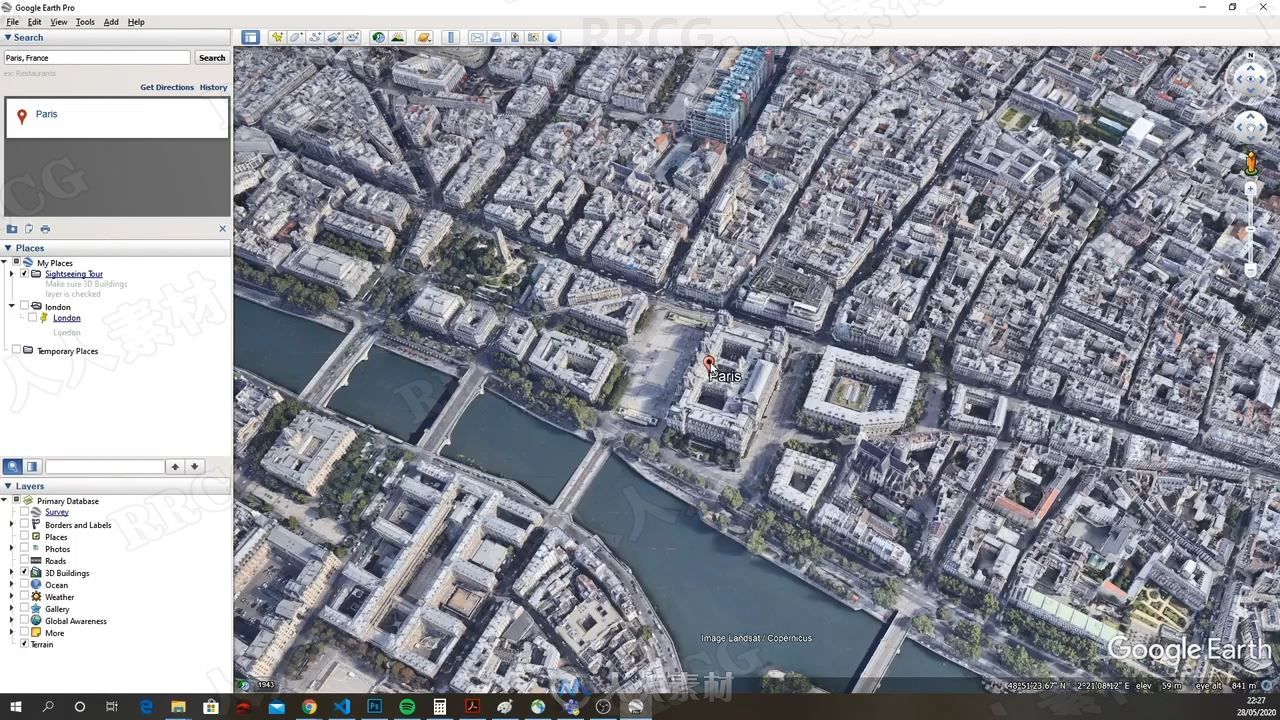Open the Add menu
1280x720 pixels.
point(111,22)
